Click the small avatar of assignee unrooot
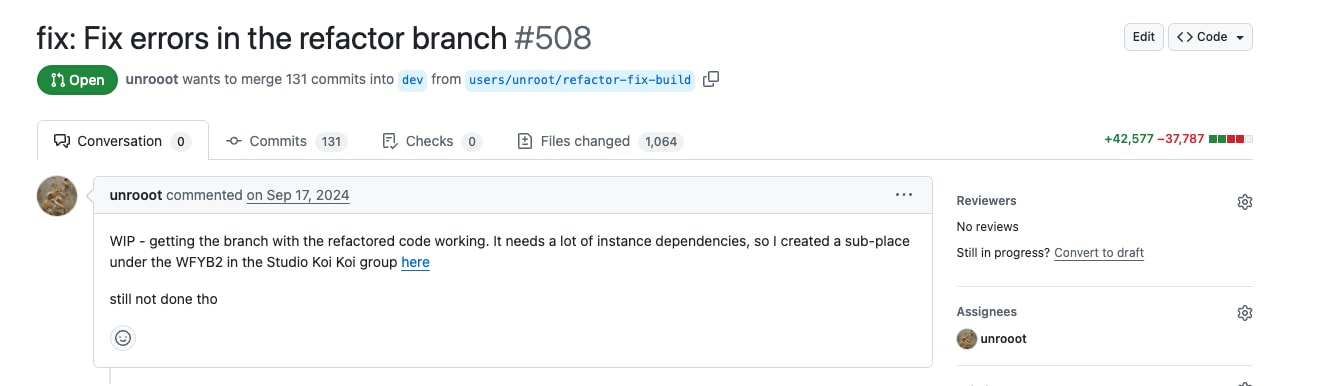 pos(967,339)
